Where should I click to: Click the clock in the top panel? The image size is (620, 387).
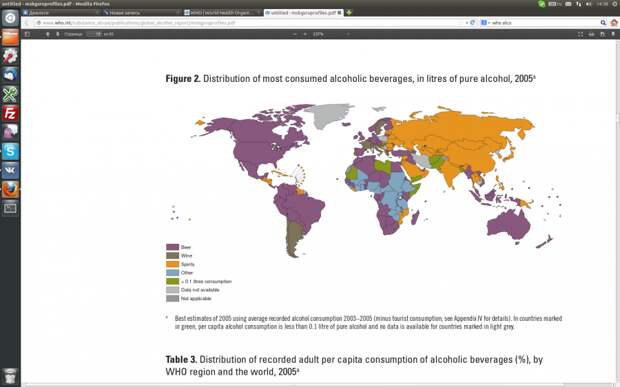pos(602,4)
